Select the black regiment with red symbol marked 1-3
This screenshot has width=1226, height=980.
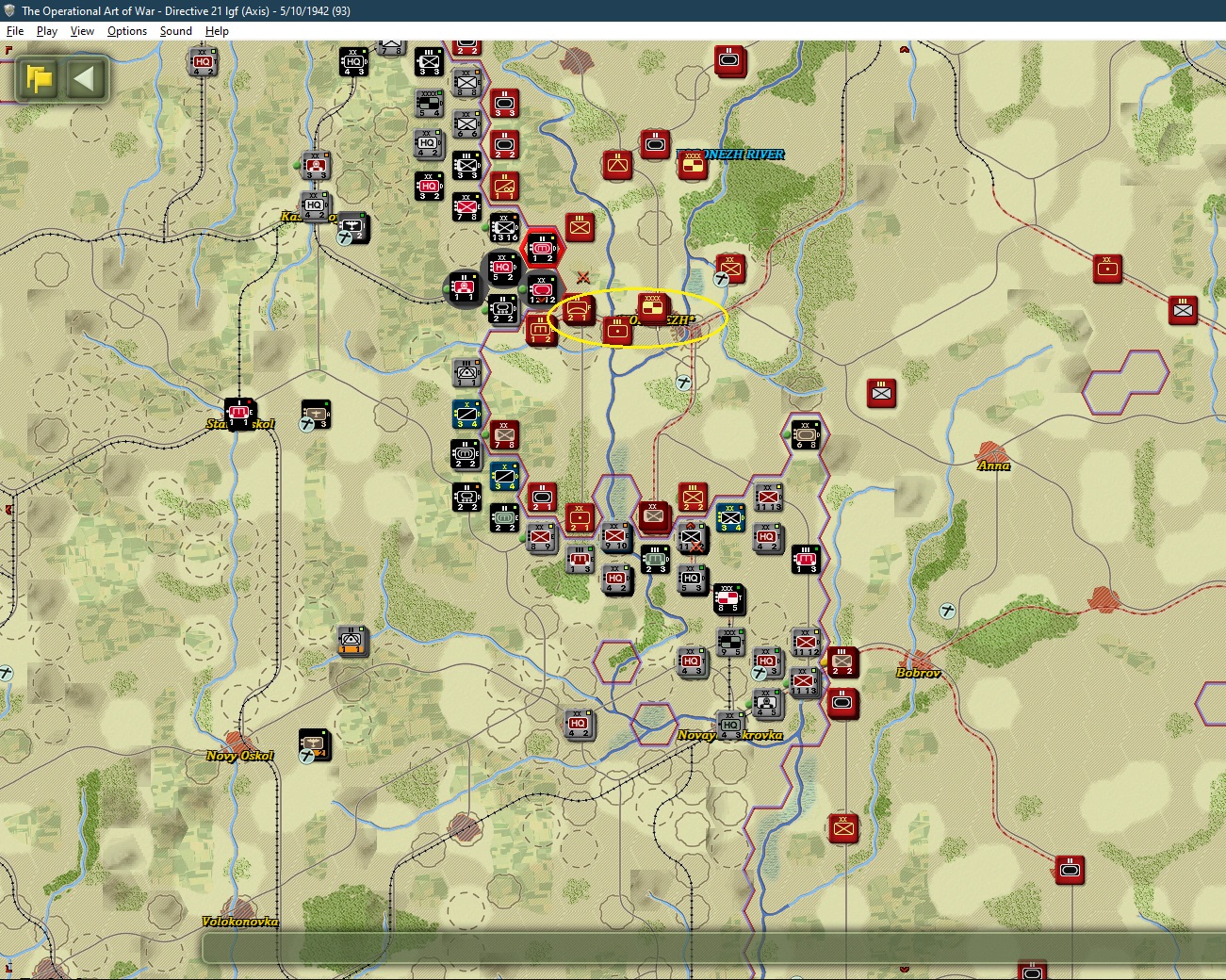(806, 559)
